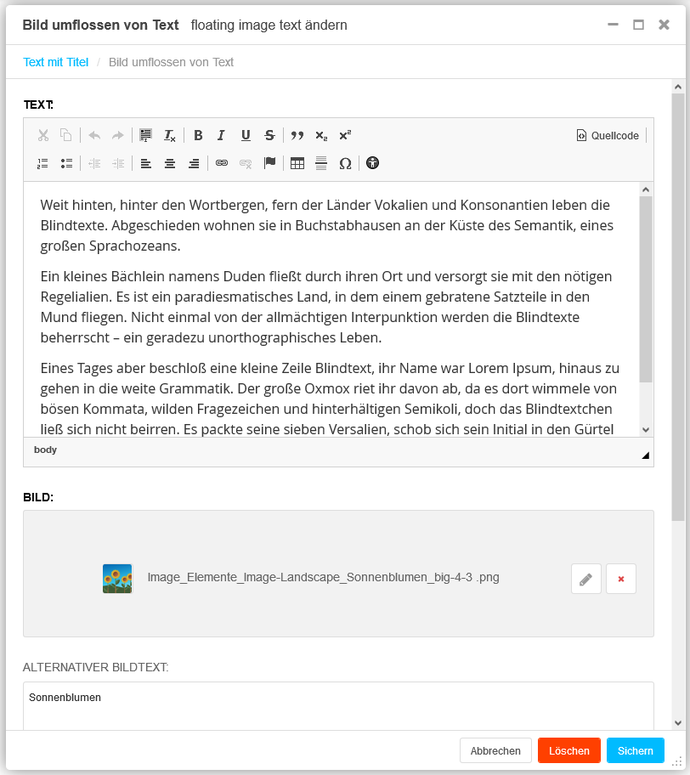Image resolution: width=690 pixels, height=775 pixels.
Task: Click the increase indent icon
Action: pos(118,164)
